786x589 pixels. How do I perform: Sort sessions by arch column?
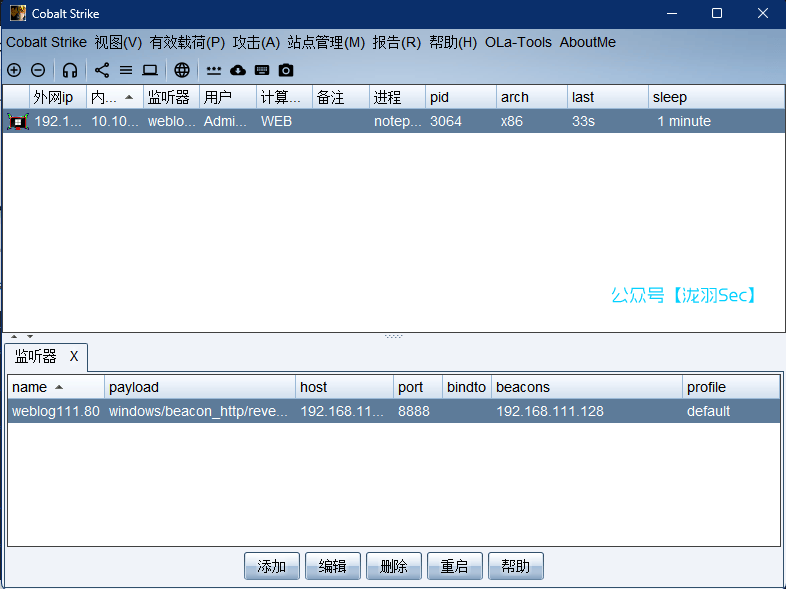click(x=532, y=97)
